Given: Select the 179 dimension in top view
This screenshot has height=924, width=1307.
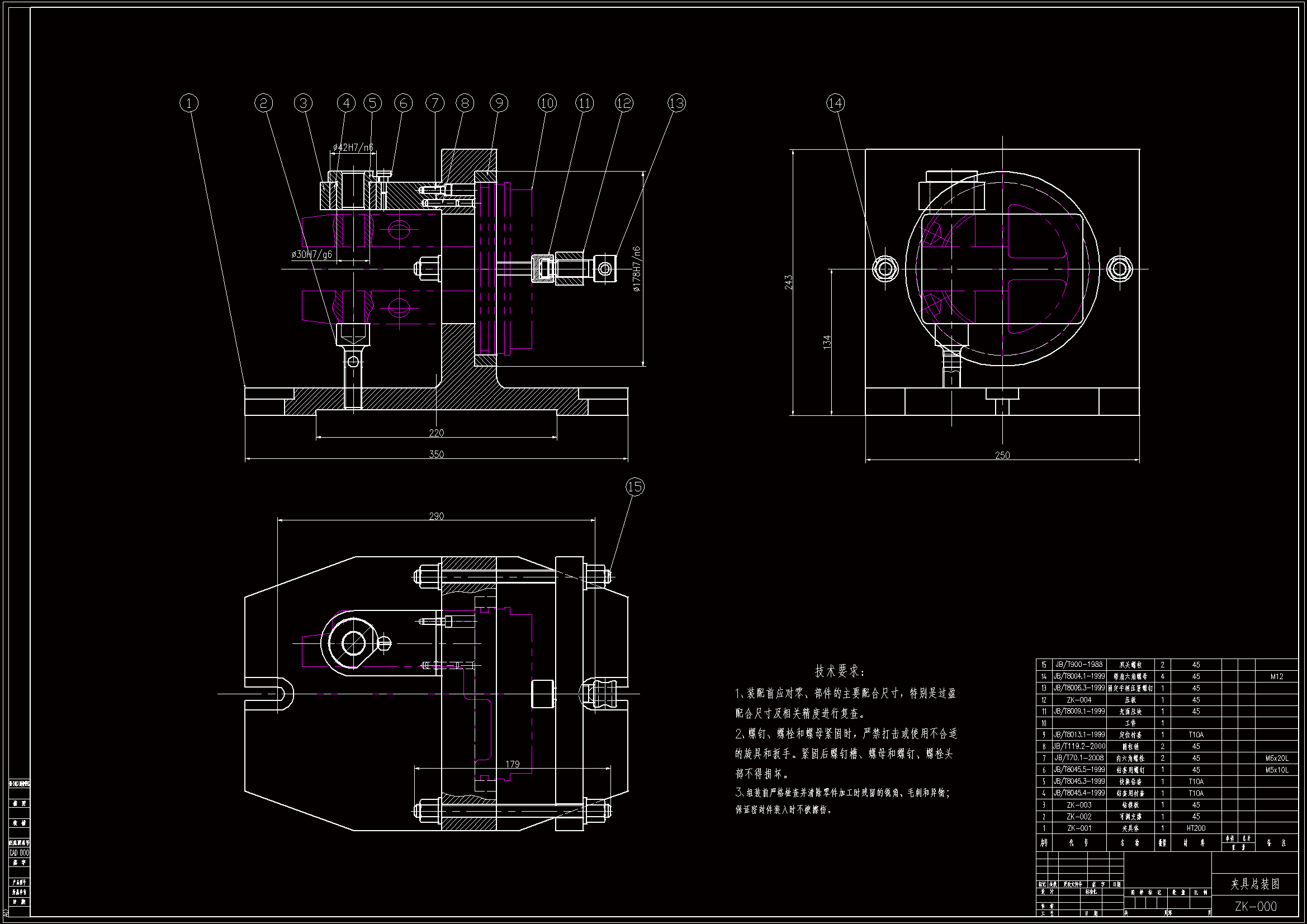Looking at the screenshot, I should pyautogui.click(x=512, y=764).
